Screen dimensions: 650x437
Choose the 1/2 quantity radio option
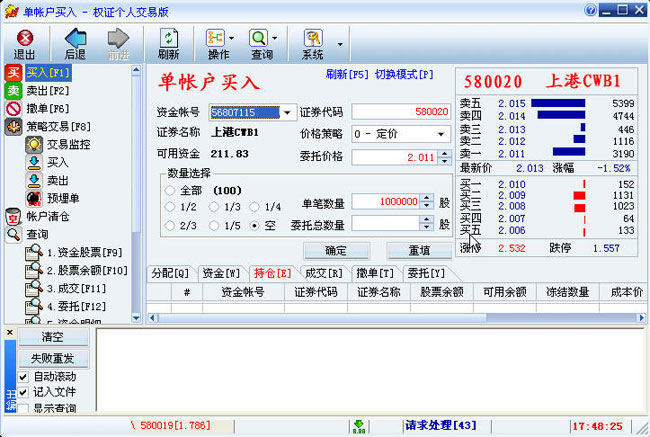tap(170, 207)
